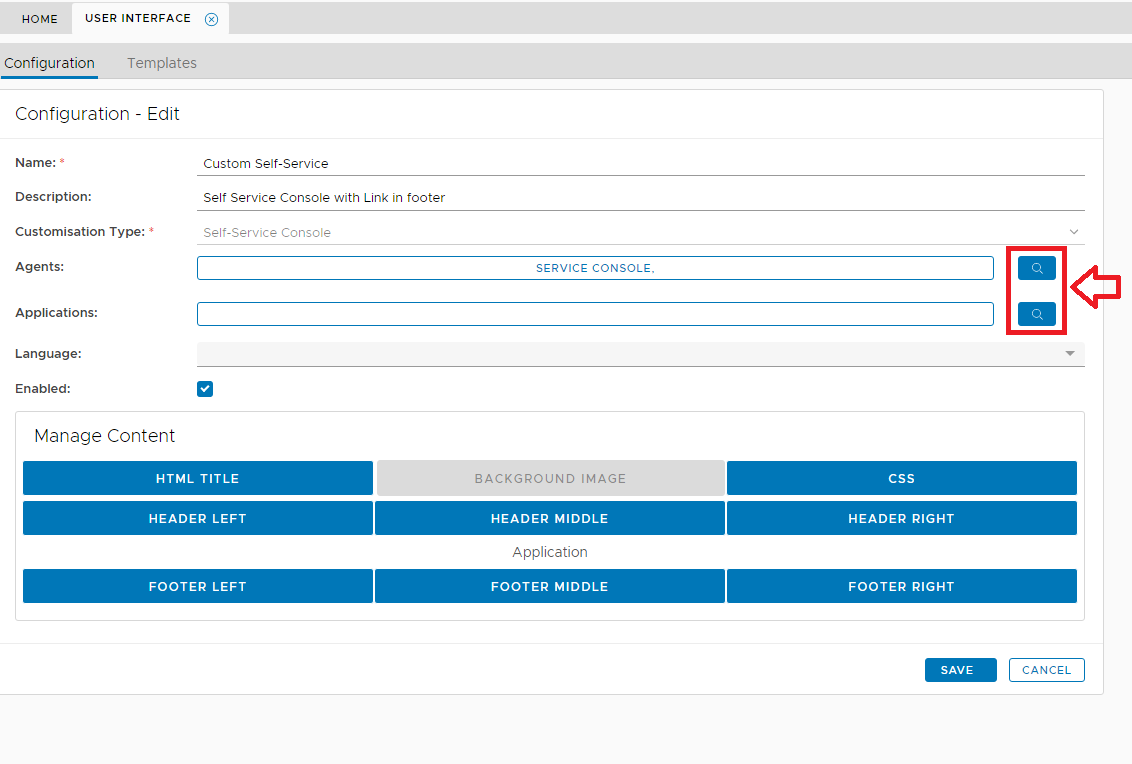Edit the Footer Left content
This screenshot has width=1132, height=764.
pos(197,586)
